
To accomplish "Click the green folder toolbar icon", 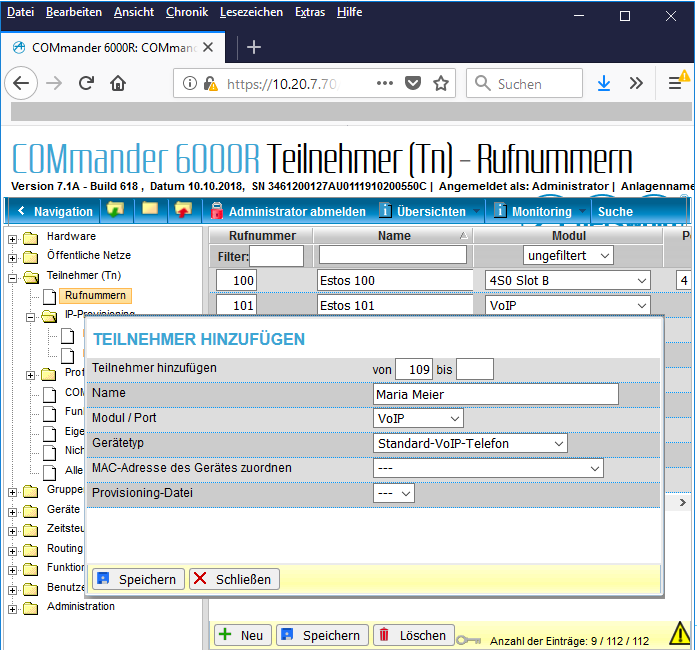I will (116, 210).
